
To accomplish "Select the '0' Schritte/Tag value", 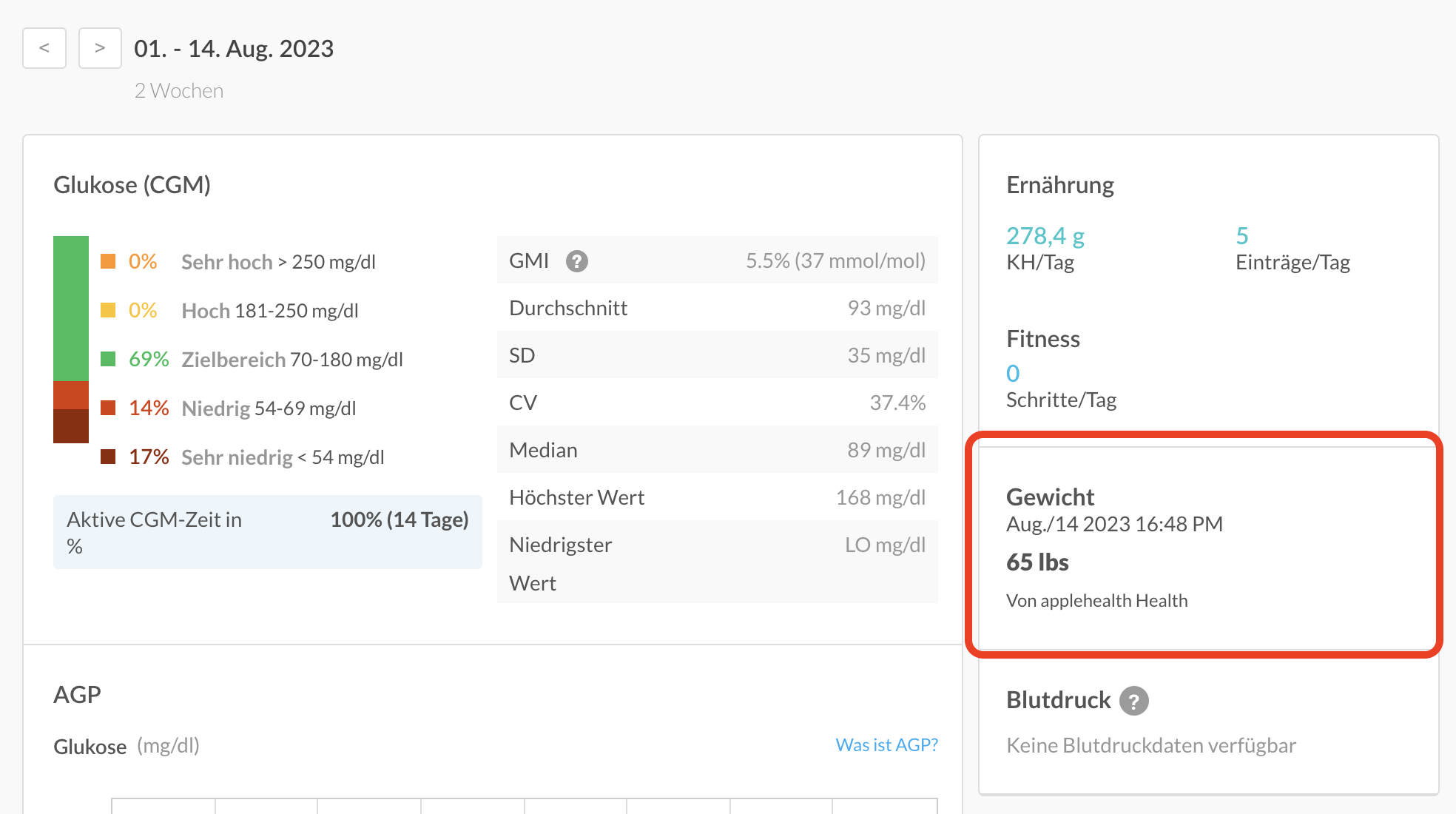I will (1013, 374).
